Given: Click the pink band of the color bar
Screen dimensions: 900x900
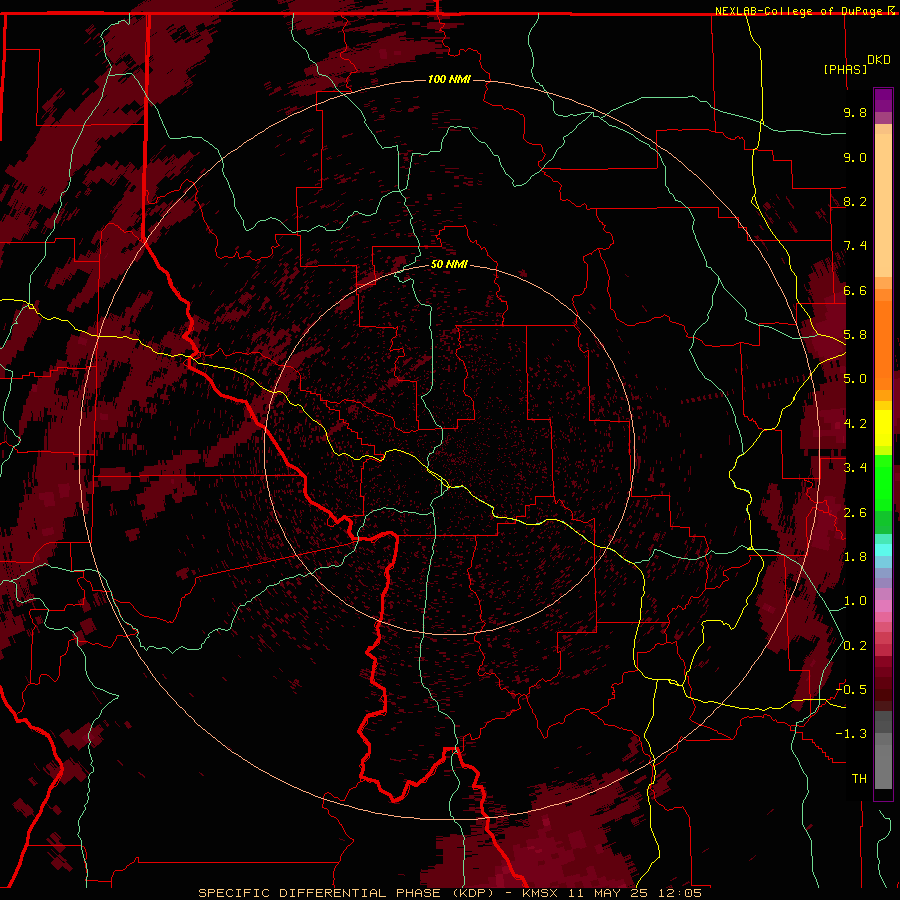Looking at the screenshot, I should [883, 606].
